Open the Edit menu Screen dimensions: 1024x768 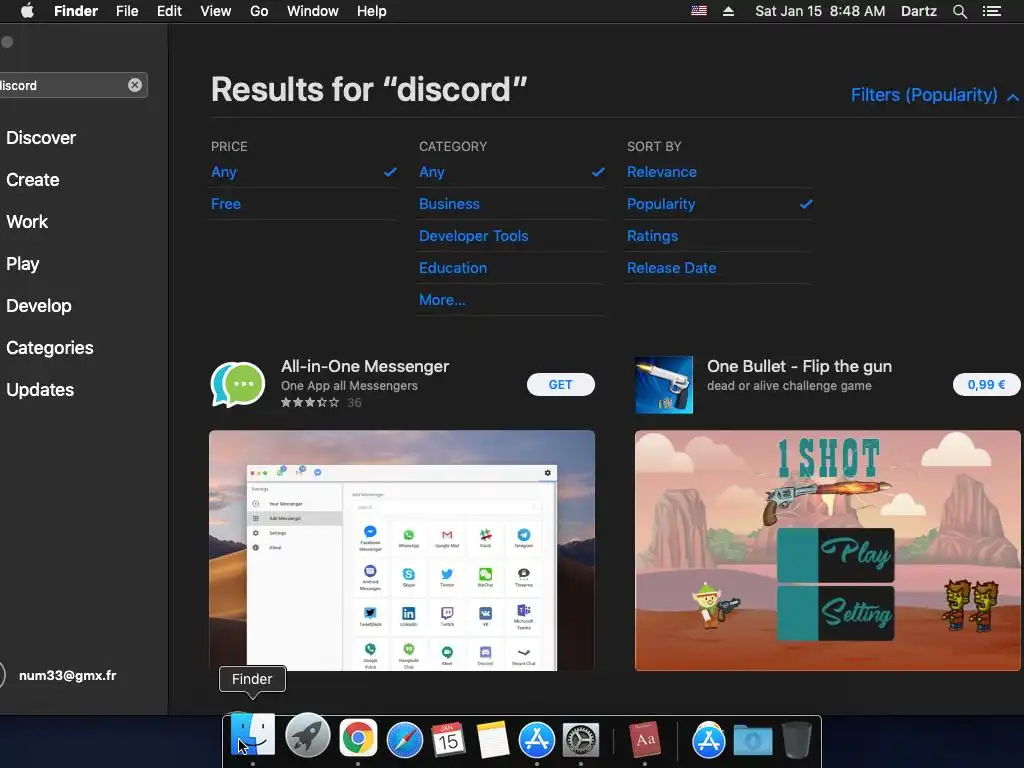pos(169,11)
